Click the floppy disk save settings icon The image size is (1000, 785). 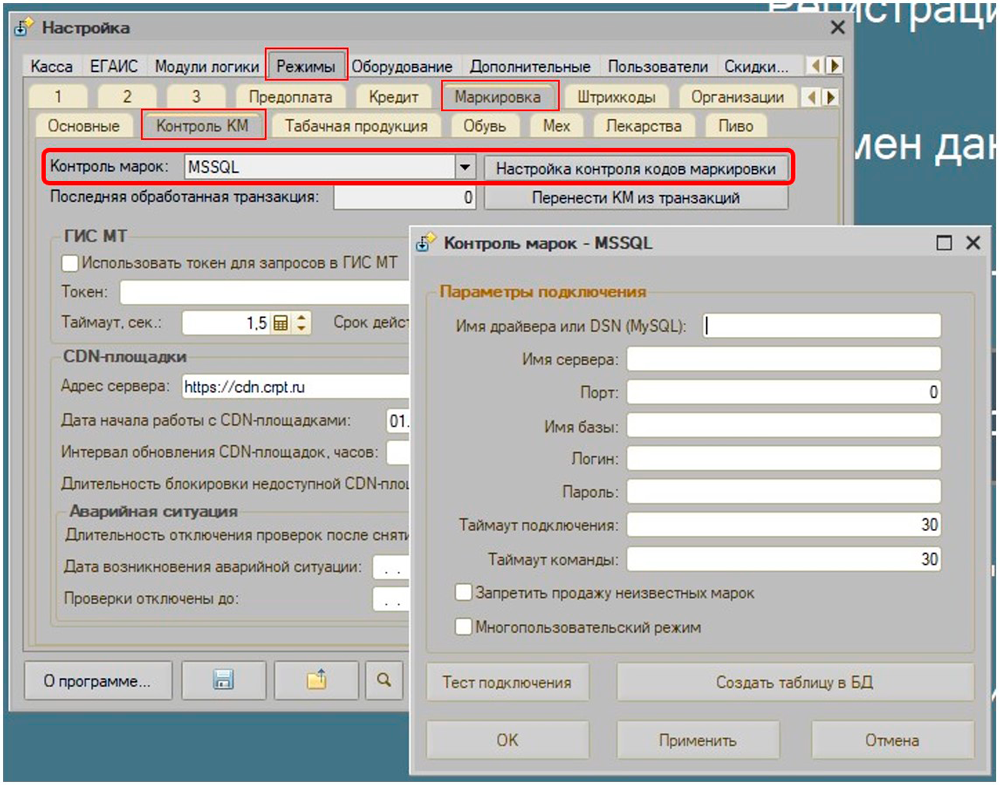[x=223, y=681]
